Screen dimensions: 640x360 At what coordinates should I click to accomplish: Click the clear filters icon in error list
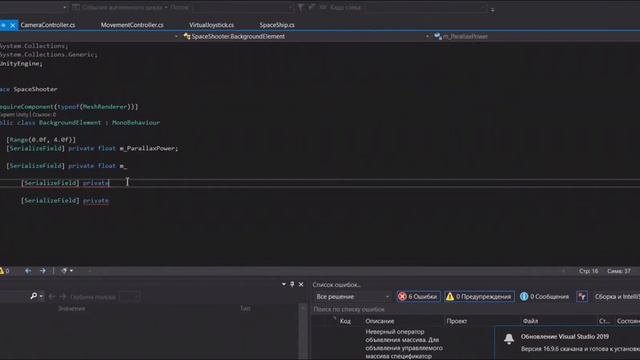[x=582, y=297]
